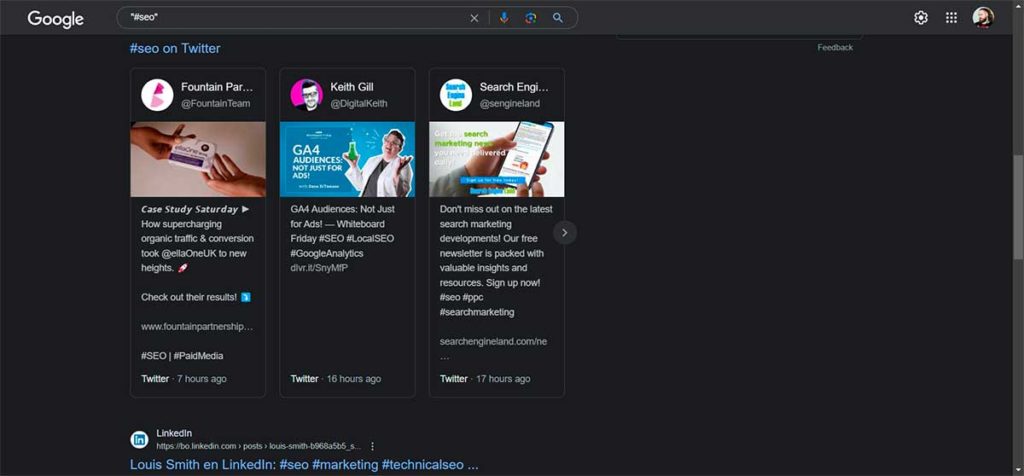Open Google Lens image search icon

tap(530, 18)
